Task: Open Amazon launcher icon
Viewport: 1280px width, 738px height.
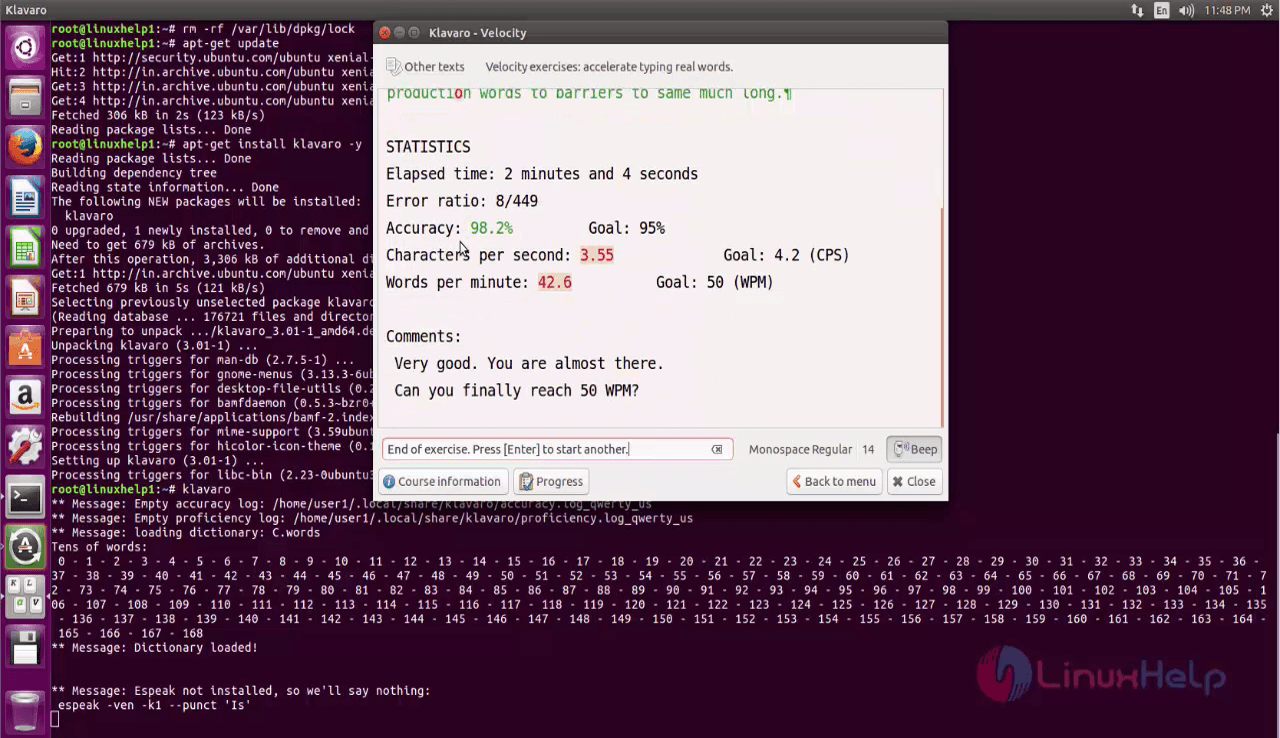Action: (x=25, y=397)
